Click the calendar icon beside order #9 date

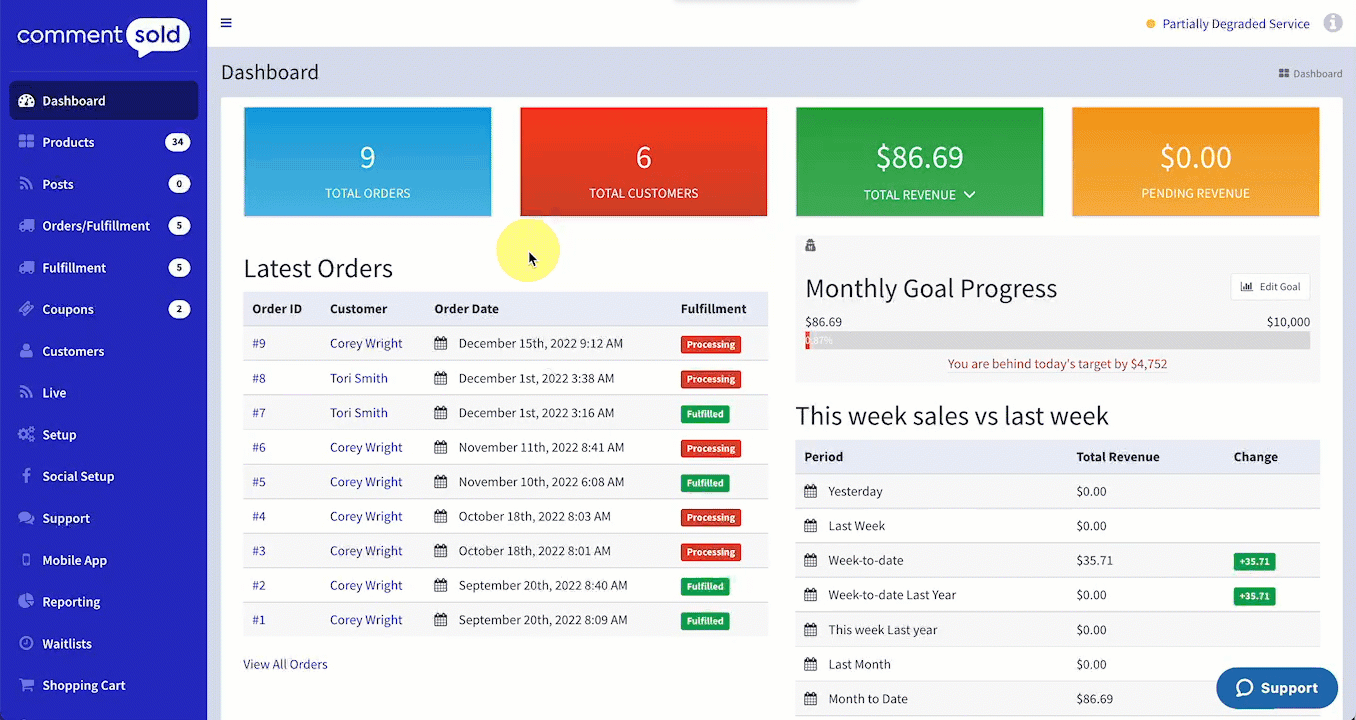[441, 343]
